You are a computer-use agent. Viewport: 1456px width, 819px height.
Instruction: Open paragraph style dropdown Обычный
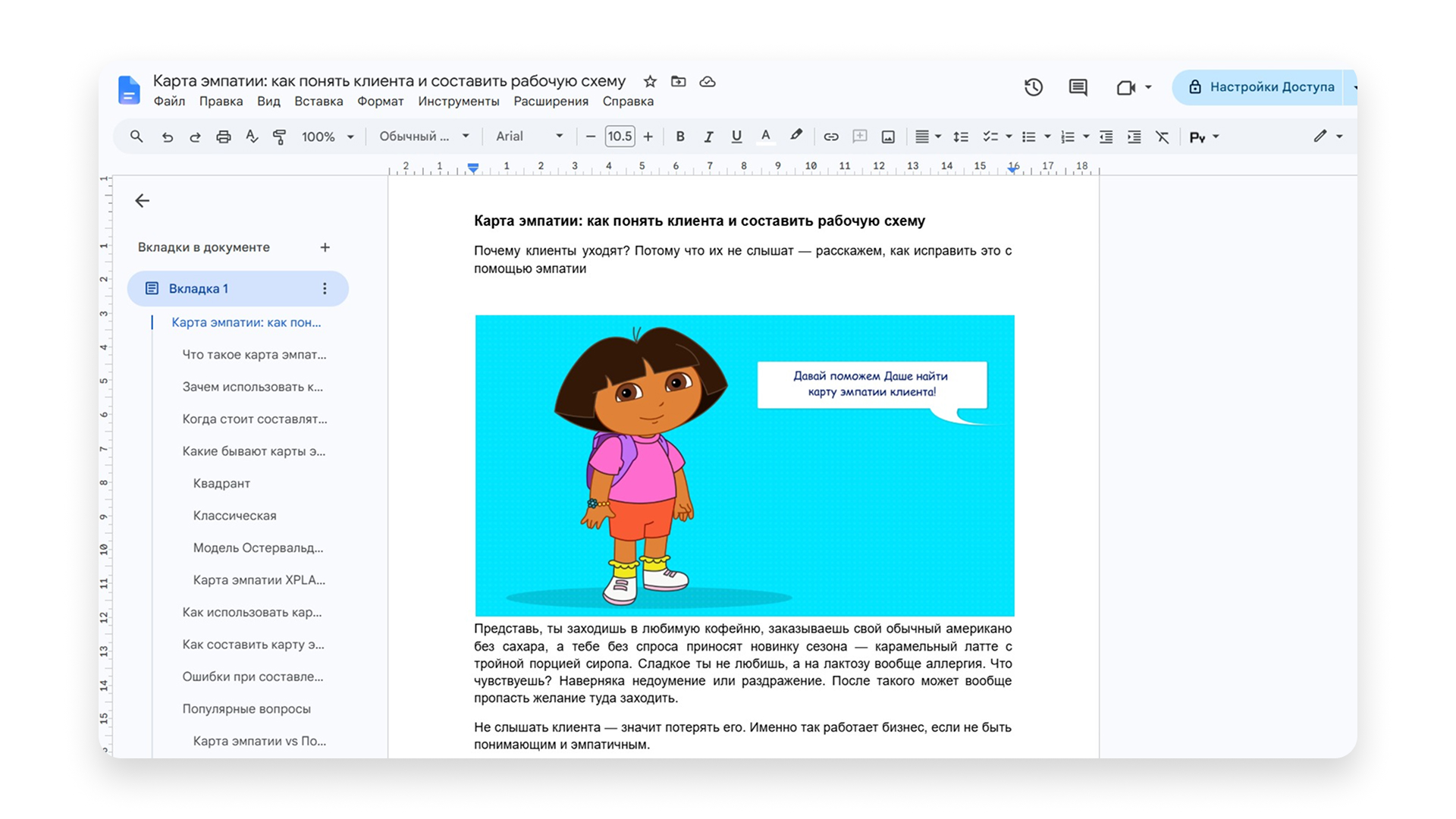(x=424, y=136)
